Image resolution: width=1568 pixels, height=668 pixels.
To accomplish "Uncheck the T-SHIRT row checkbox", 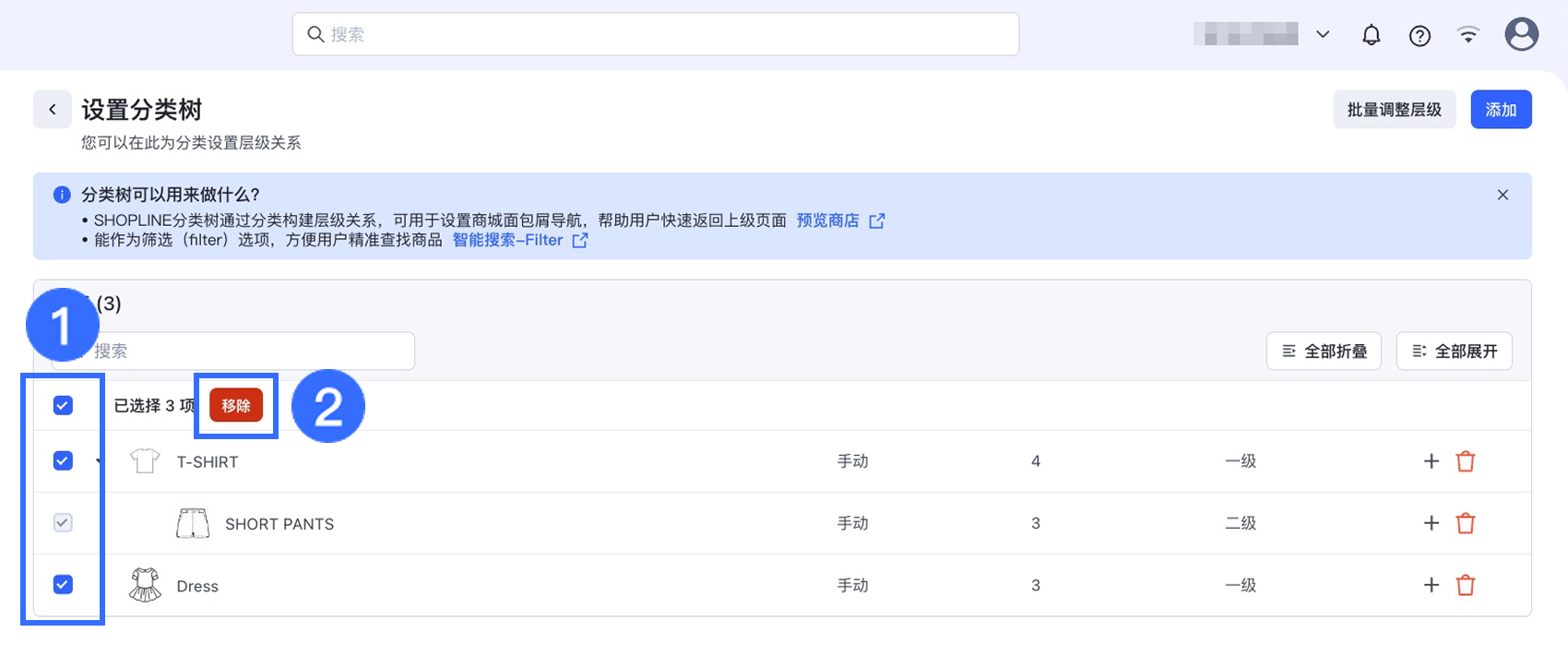I will (63, 460).
